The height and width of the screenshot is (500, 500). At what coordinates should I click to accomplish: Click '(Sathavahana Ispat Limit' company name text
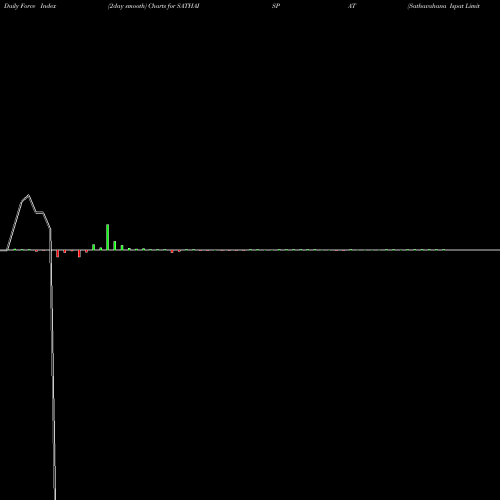pos(444,6)
